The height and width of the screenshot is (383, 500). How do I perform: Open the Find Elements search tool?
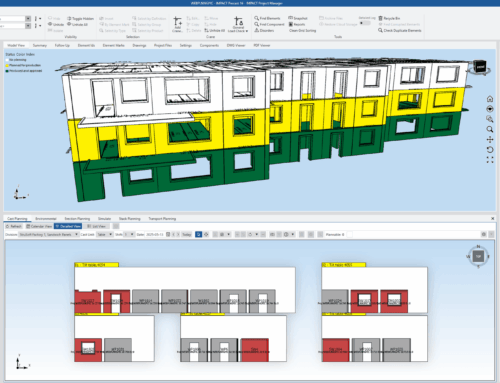[x=267, y=18]
